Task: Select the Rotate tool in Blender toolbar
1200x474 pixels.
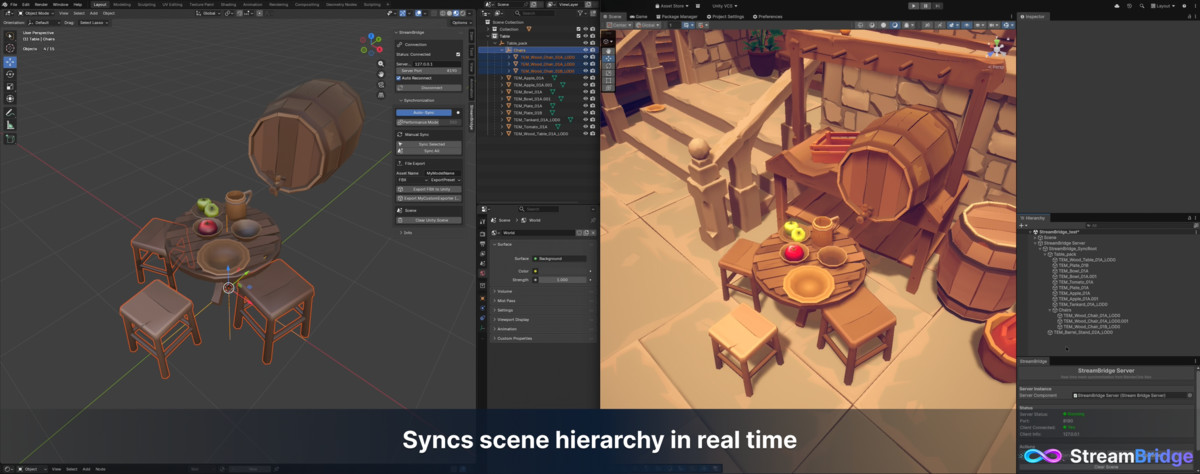Action: [10, 74]
